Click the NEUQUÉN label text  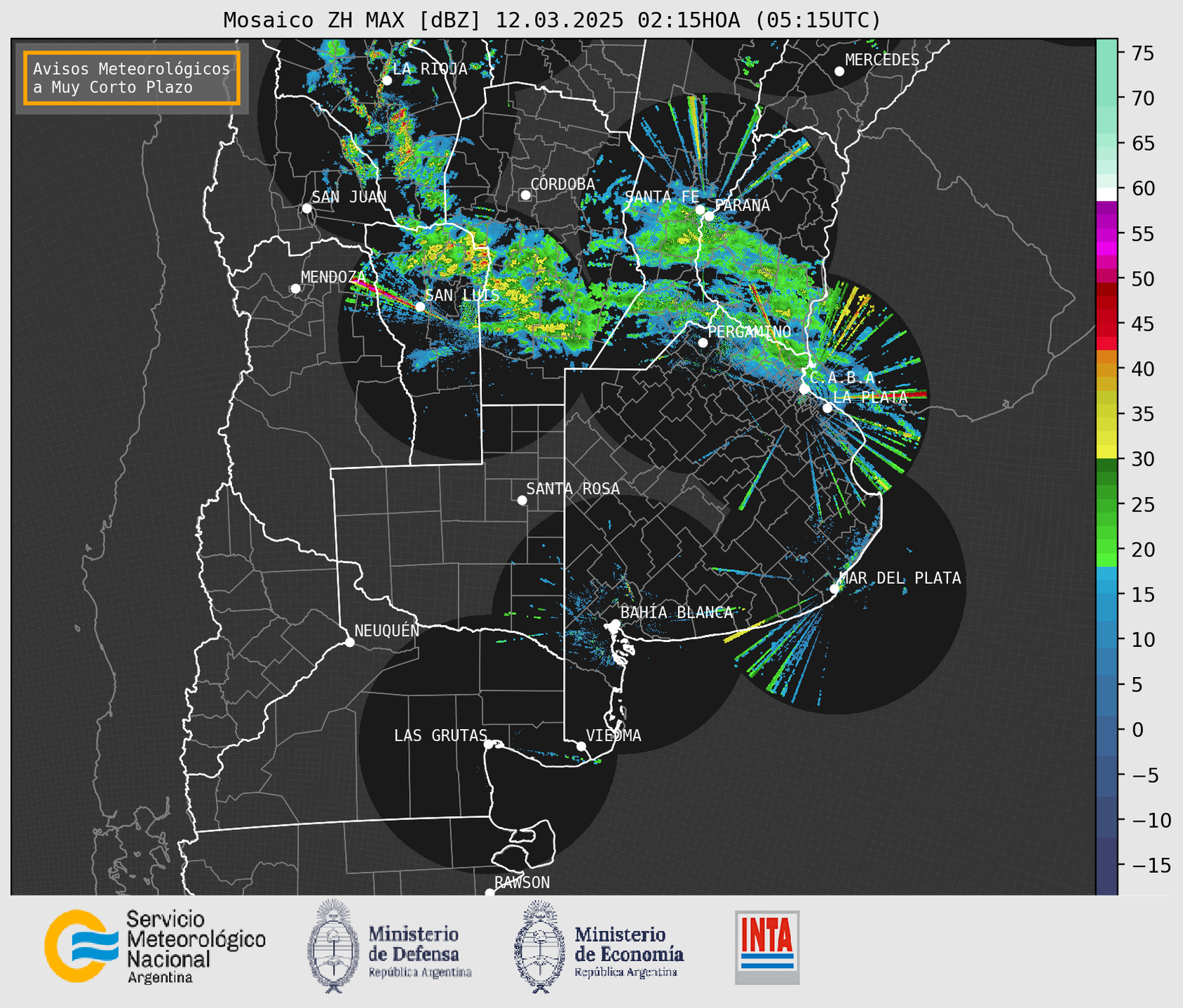tap(387, 630)
